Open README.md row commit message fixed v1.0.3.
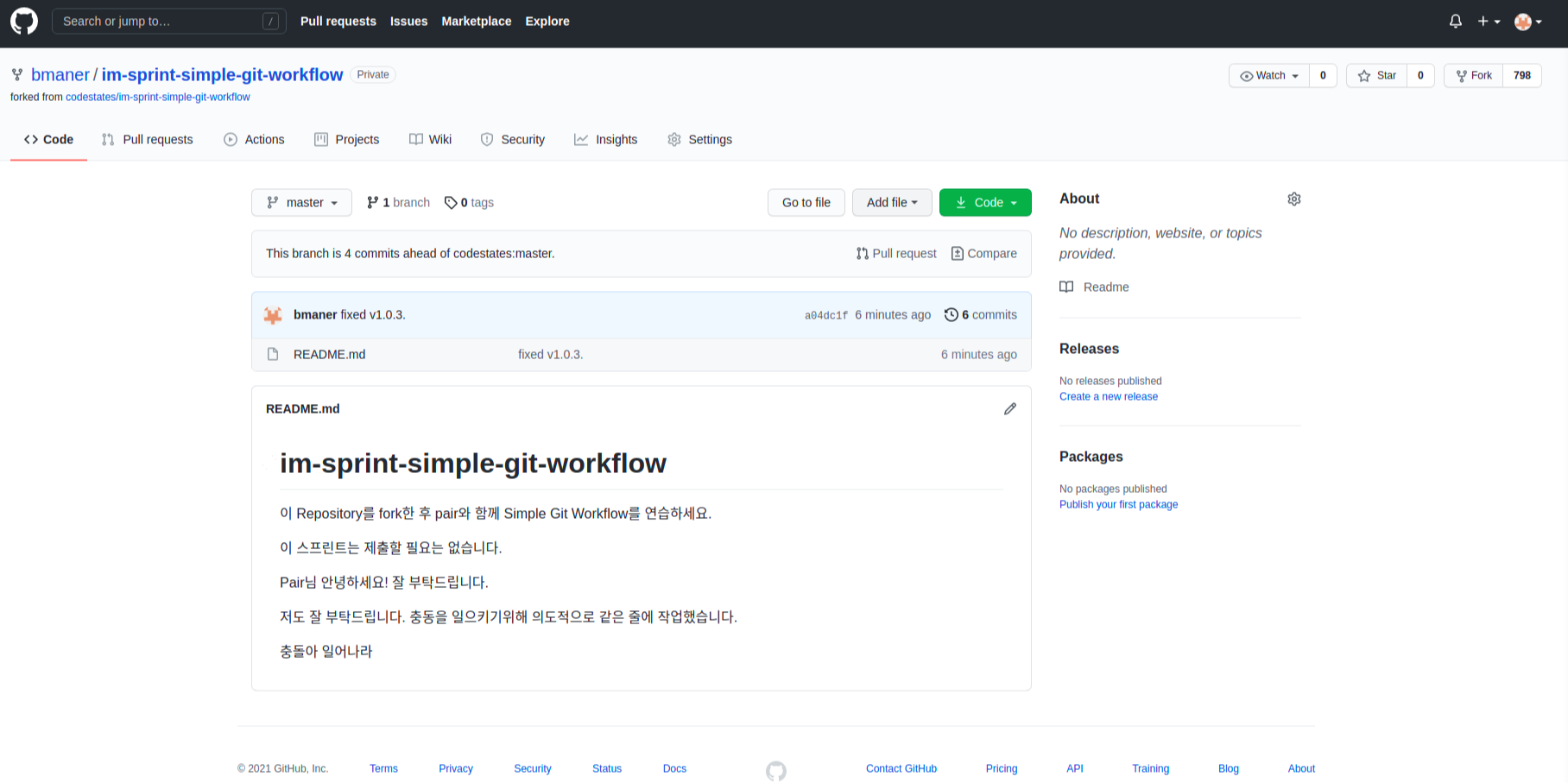 [551, 354]
